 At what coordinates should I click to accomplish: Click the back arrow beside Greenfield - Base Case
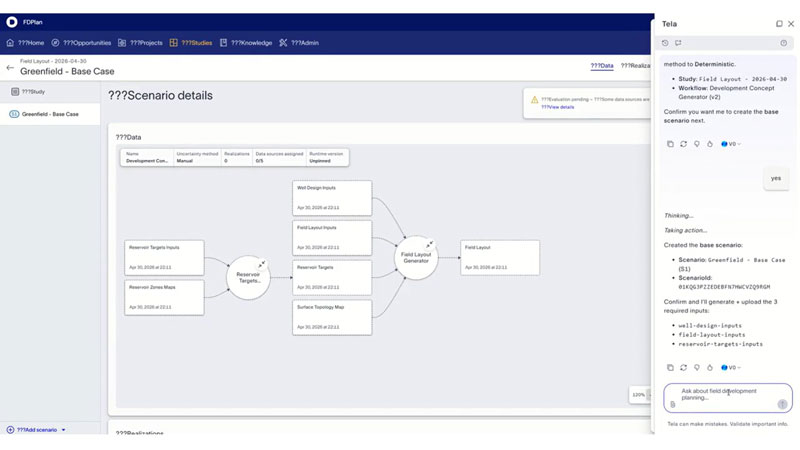tap(10, 67)
